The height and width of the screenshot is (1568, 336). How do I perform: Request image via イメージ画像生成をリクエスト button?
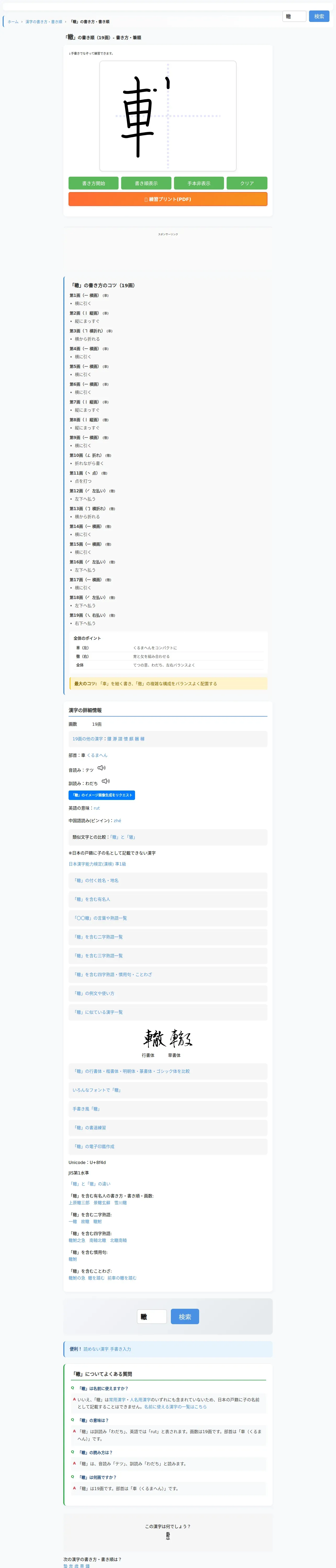pos(102,795)
